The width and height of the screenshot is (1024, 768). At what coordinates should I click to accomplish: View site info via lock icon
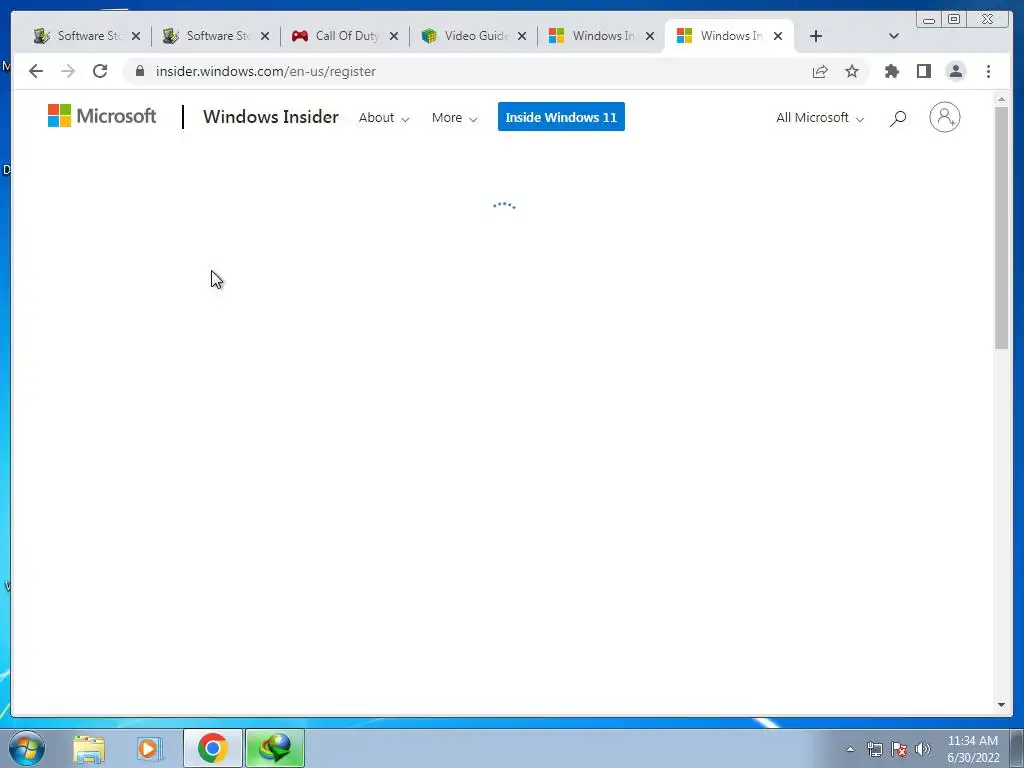140,71
